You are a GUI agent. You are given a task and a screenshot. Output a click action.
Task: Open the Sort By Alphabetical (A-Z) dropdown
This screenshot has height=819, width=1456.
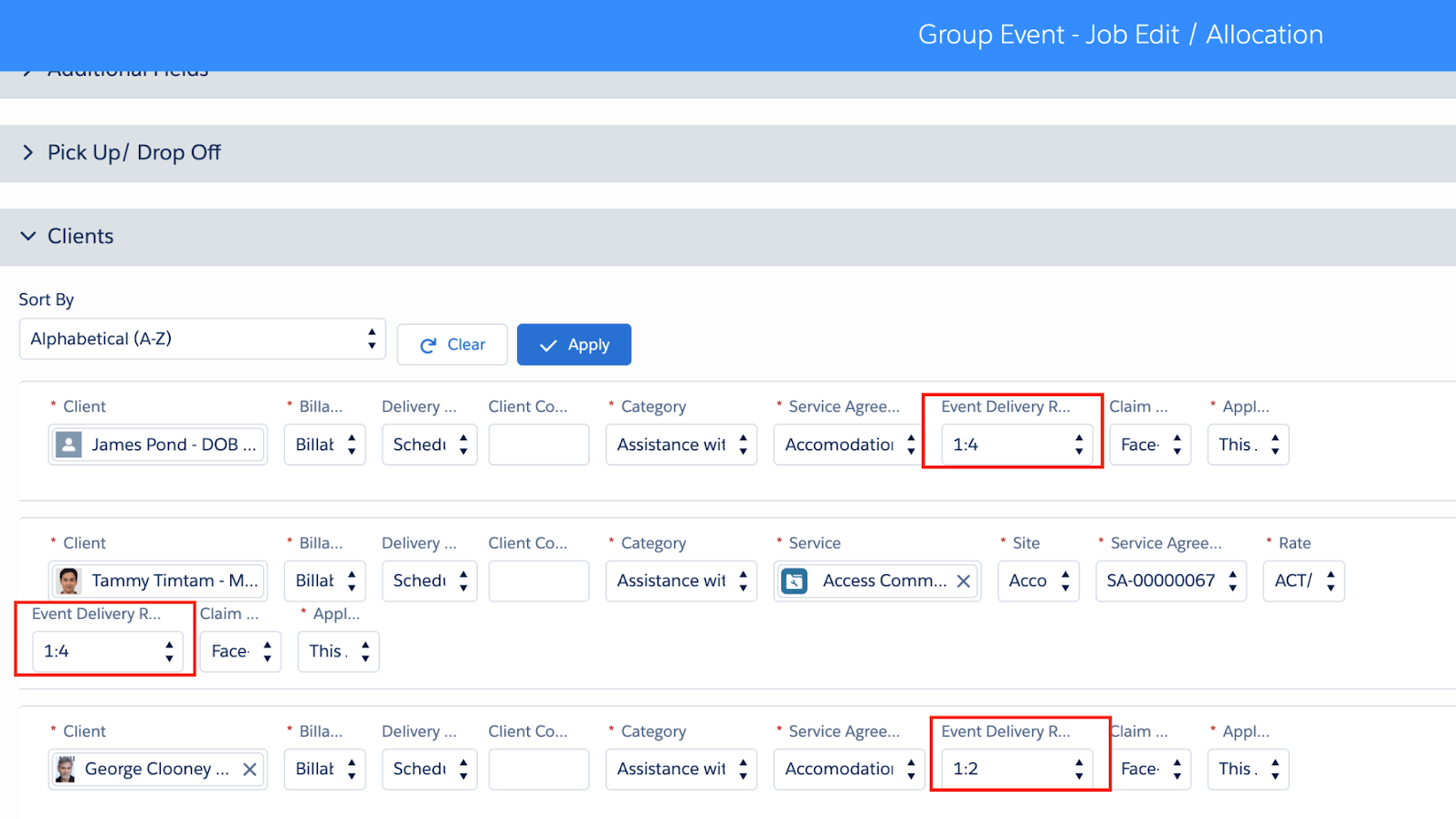pyautogui.click(x=202, y=339)
